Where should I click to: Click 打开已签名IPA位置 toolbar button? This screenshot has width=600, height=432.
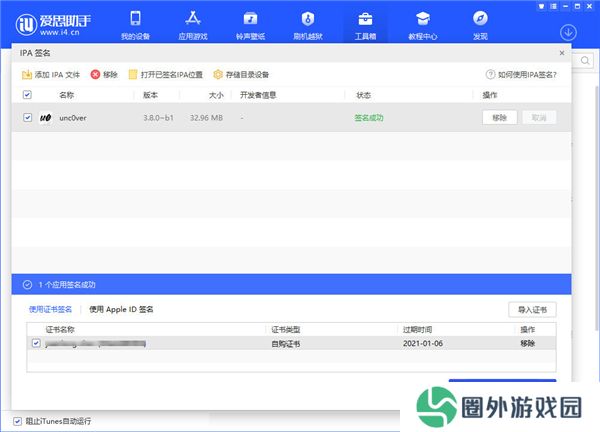(x=165, y=75)
